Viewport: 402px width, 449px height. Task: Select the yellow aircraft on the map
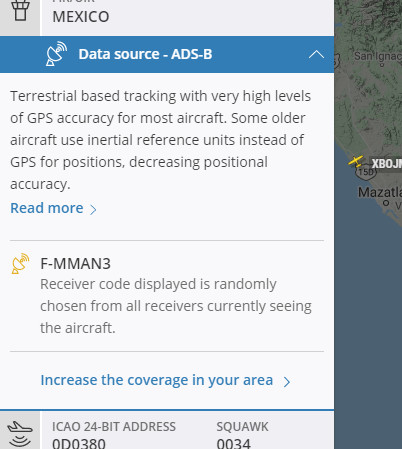[x=356, y=161]
